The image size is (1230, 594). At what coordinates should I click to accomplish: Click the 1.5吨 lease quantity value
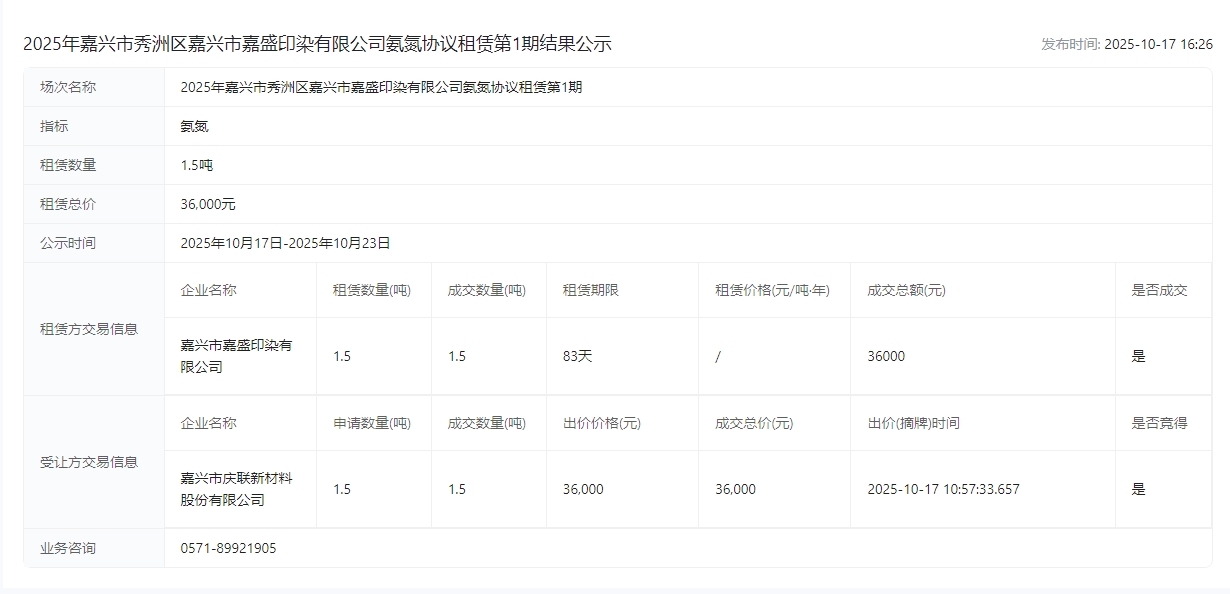196,165
